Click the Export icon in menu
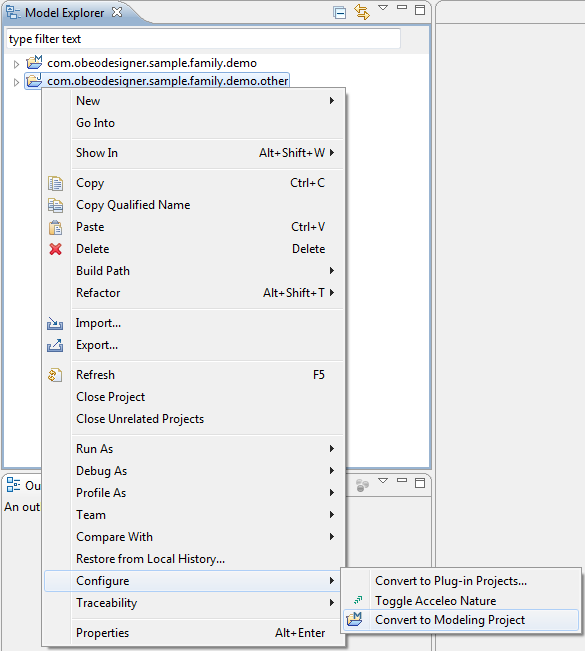 click(x=55, y=345)
